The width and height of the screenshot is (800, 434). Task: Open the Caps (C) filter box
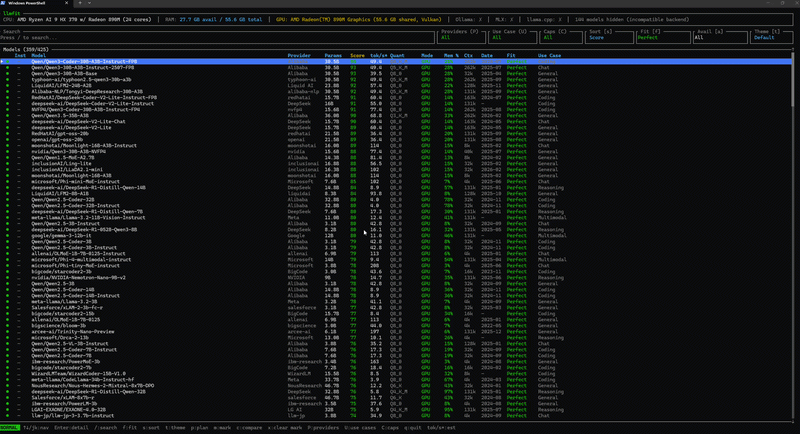click(561, 37)
